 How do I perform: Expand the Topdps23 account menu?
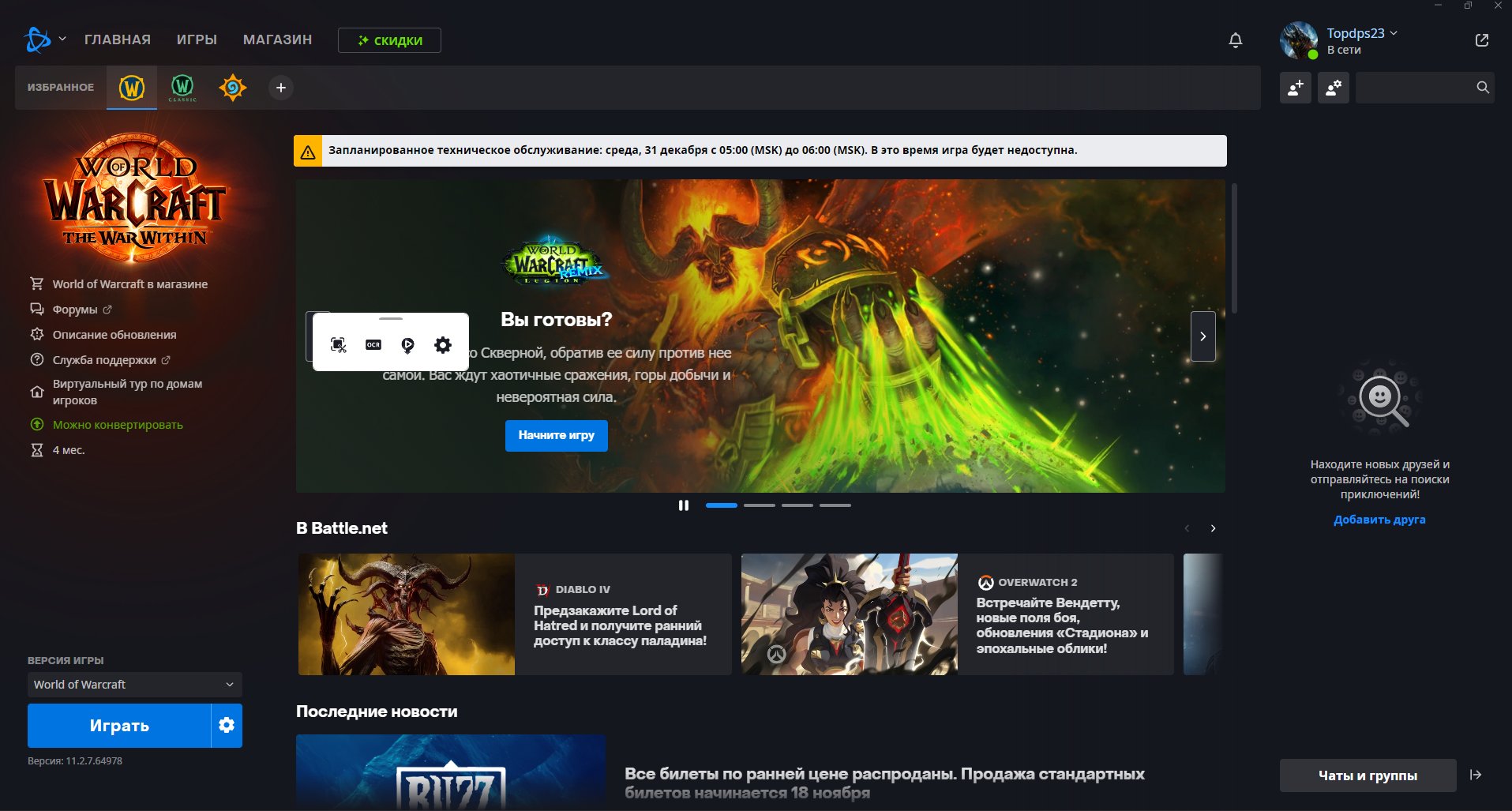(1394, 32)
